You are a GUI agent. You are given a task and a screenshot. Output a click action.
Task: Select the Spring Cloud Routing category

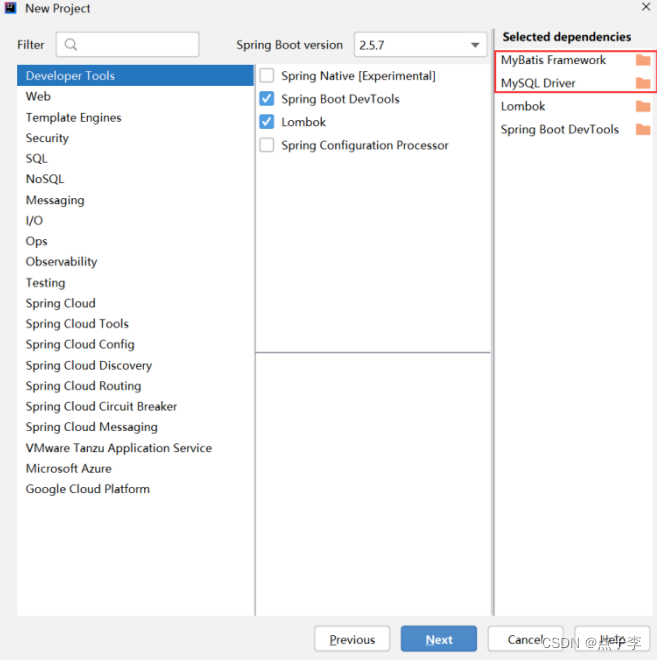click(135, 386)
